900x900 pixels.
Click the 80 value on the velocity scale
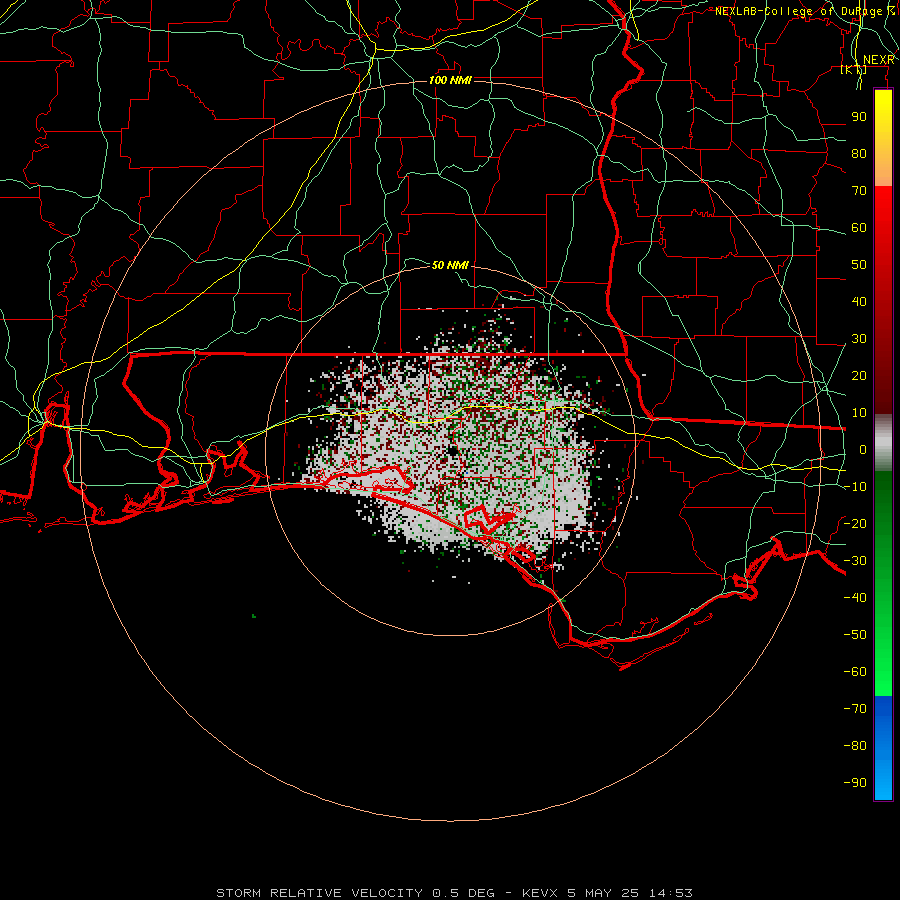[859, 154]
